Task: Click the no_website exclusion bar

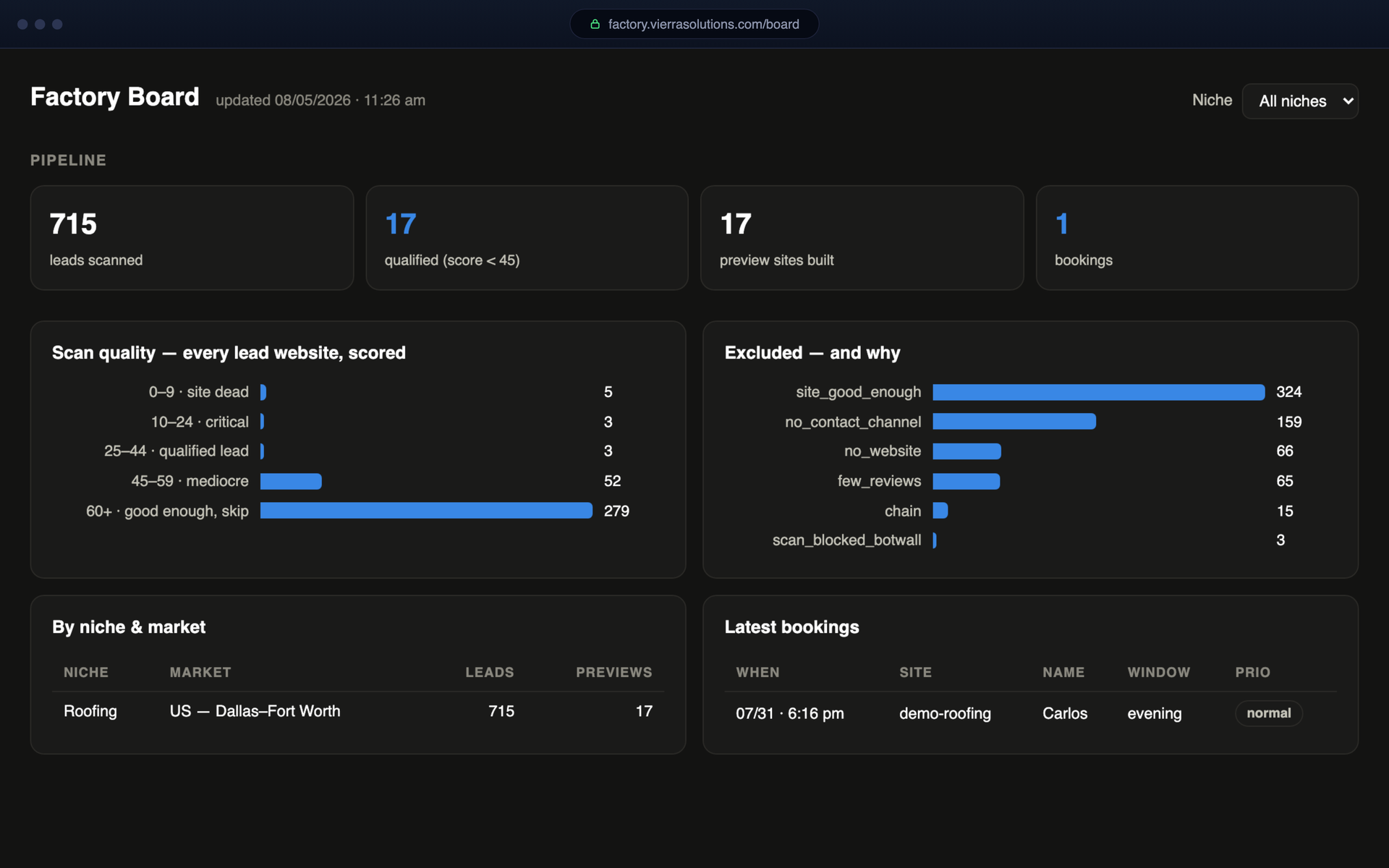Action: coord(967,451)
